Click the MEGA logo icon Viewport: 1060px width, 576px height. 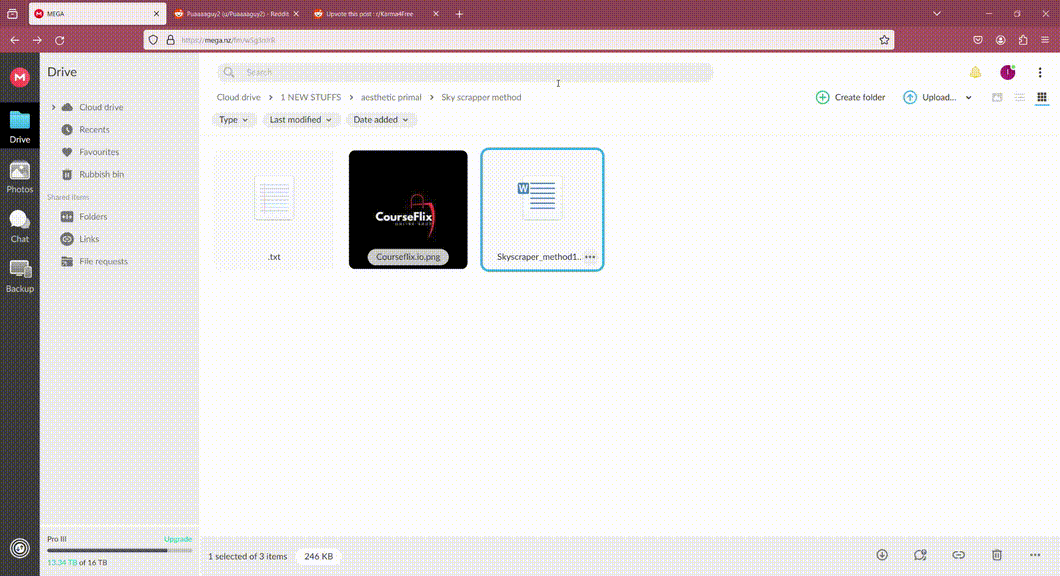(x=20, y=78)
